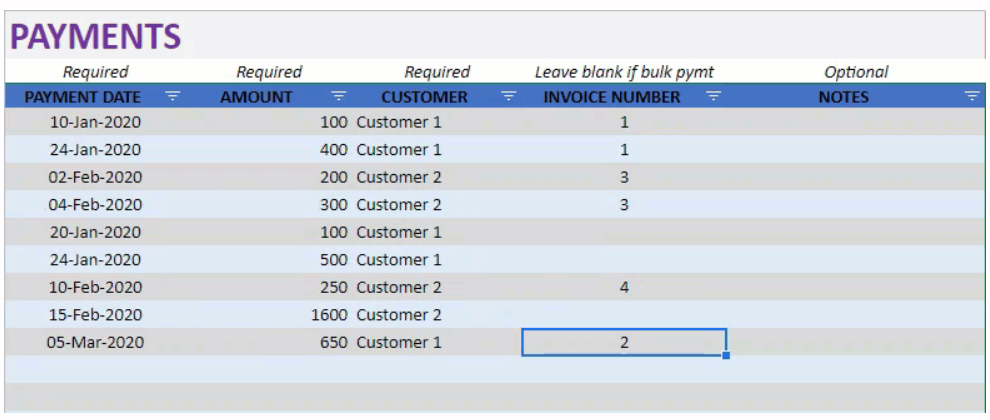Image resolution: width=990 pixels, height=420 pixels.
Task: Select the 10-Feb-2020 date cell
Action: point(95,287)
